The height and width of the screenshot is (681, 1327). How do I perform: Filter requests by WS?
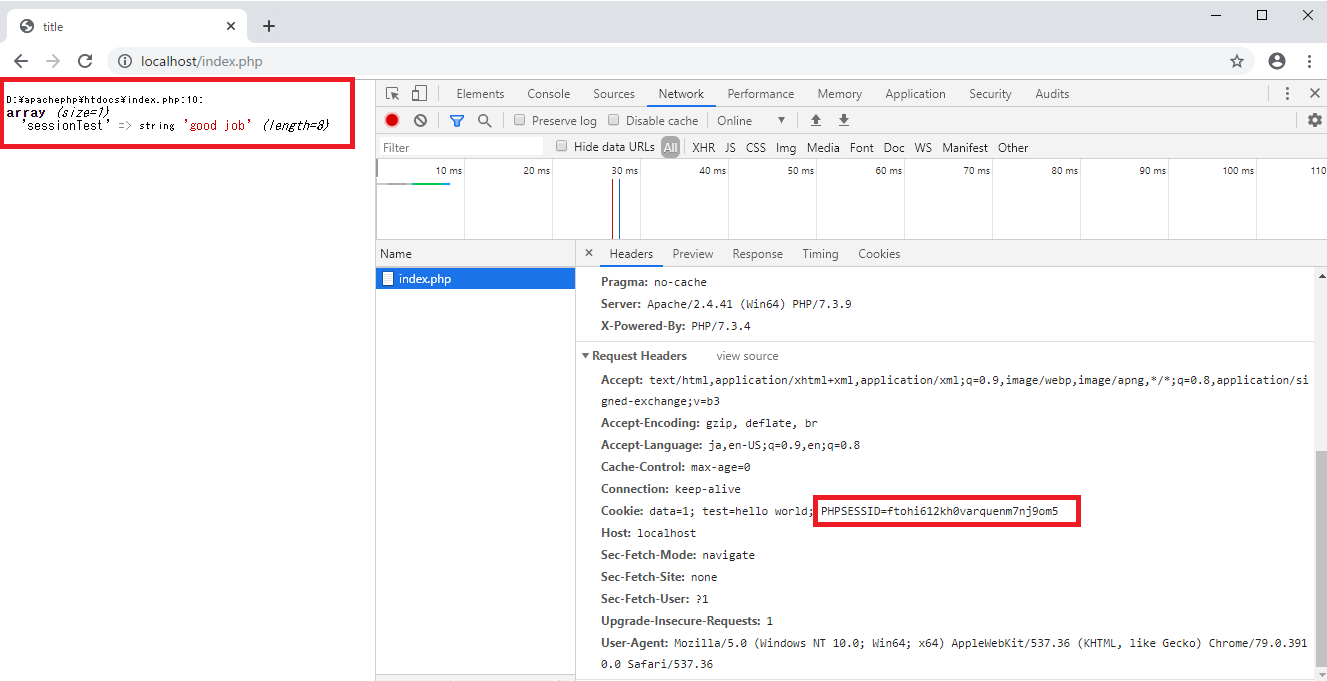pos(923,147)
